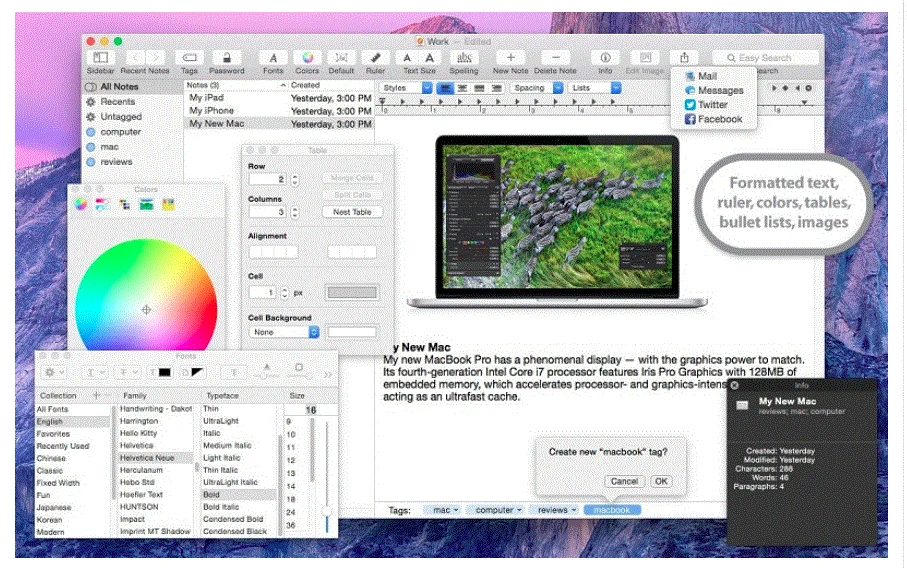Open the Tags toolbar icon
Screen dimensions: 907x568
tap(189, 57)
